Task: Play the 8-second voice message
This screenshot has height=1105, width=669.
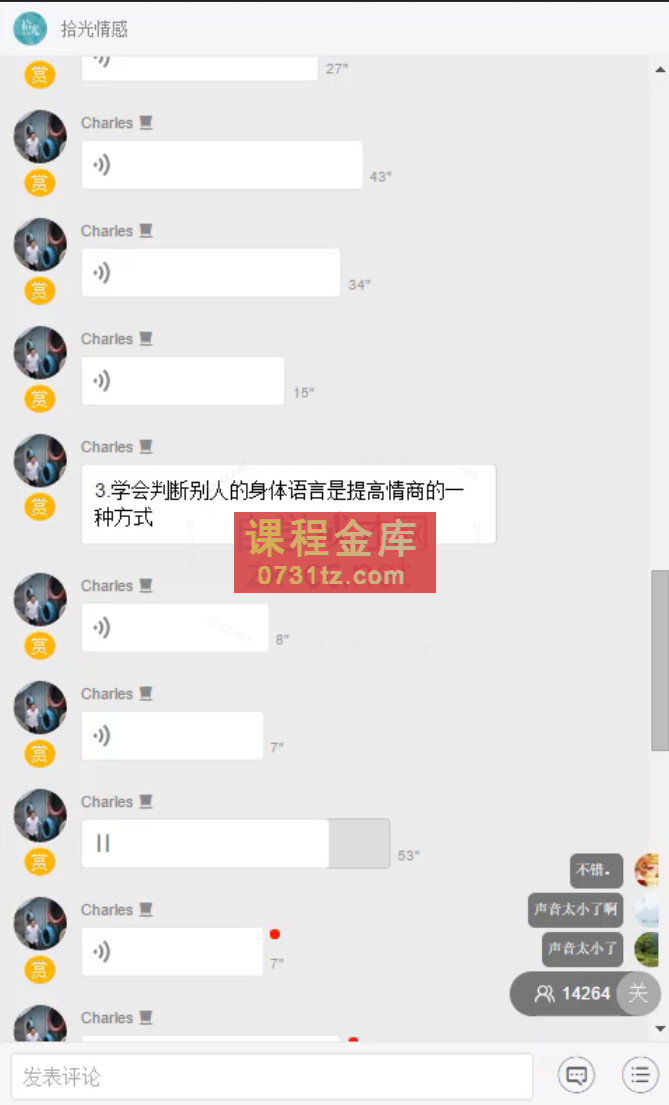Action: tap(175, 627)
